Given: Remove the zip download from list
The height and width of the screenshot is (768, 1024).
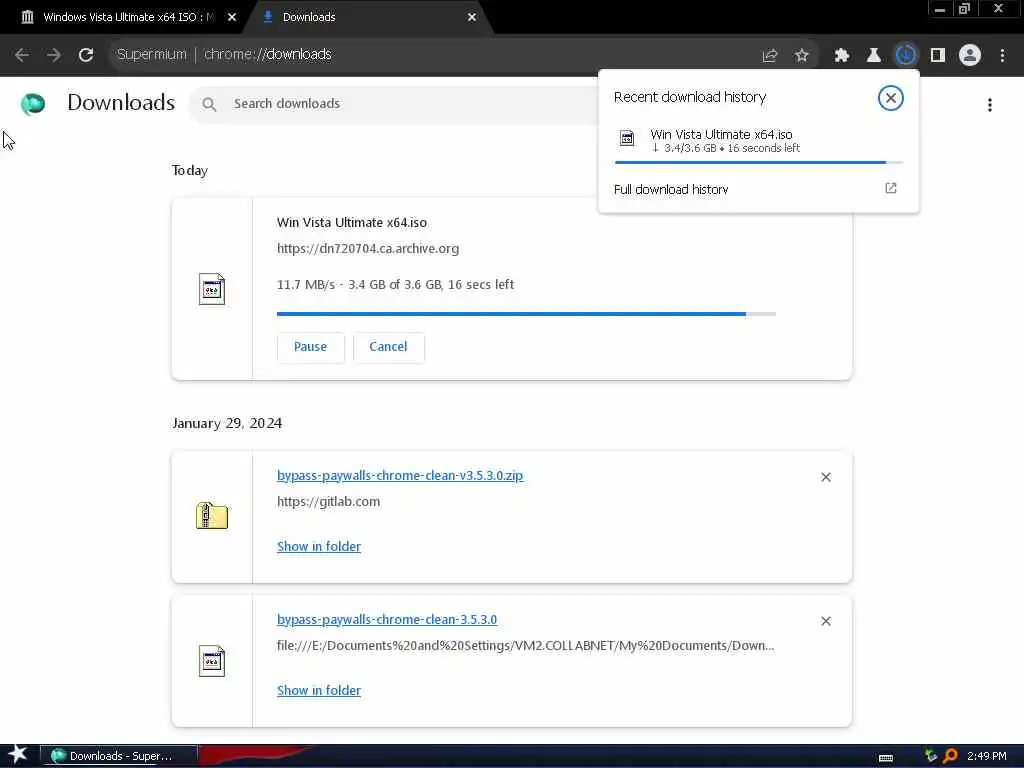Looking at the screenshot, I should pyautogui.click(x=826, y=477).
